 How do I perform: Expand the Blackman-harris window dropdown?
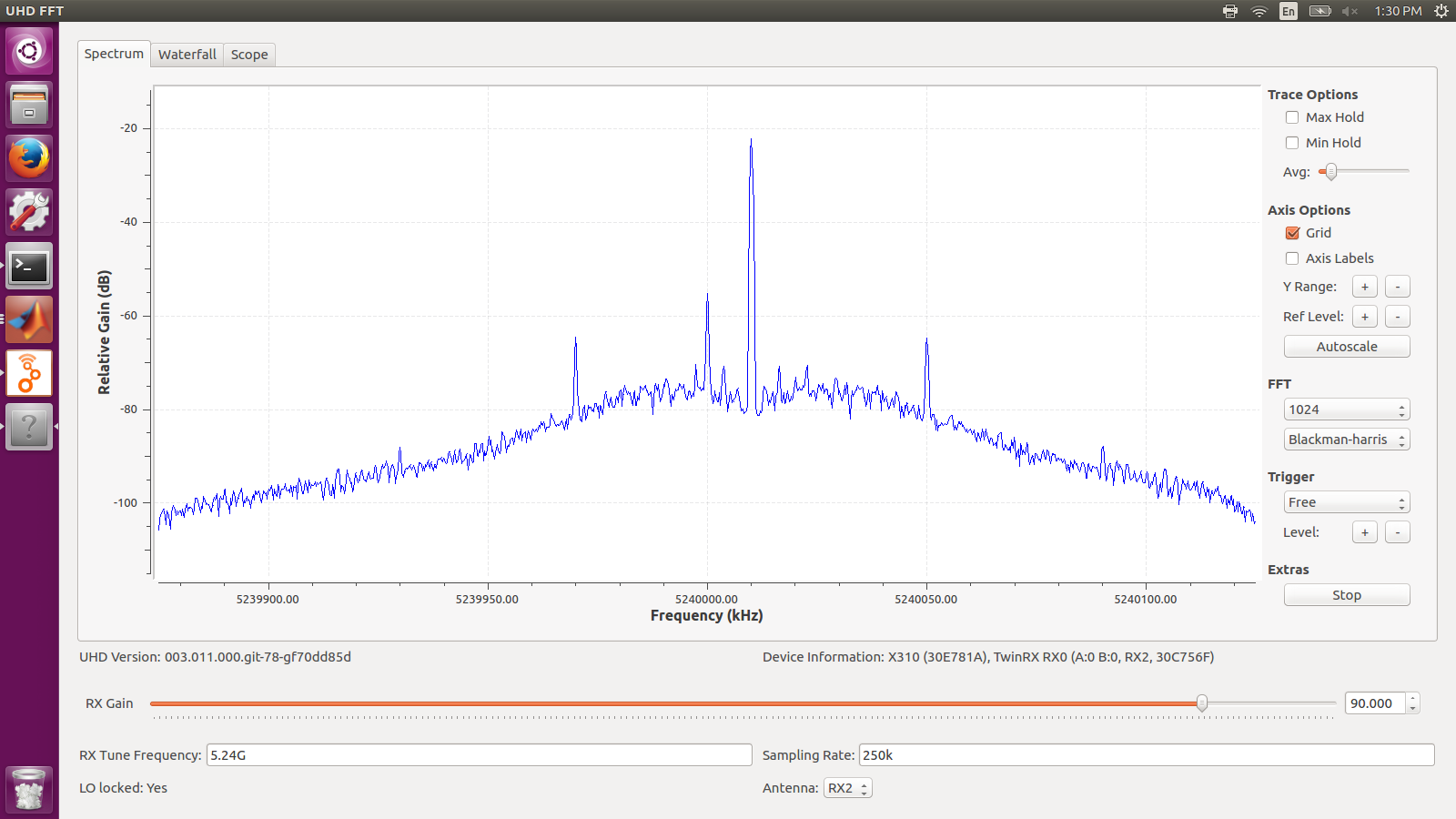(1347, 440)
